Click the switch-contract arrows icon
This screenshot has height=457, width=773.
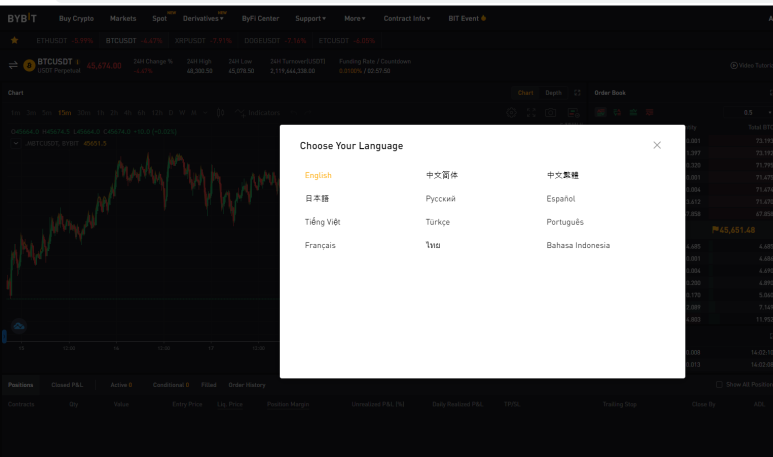click(13, 65)
